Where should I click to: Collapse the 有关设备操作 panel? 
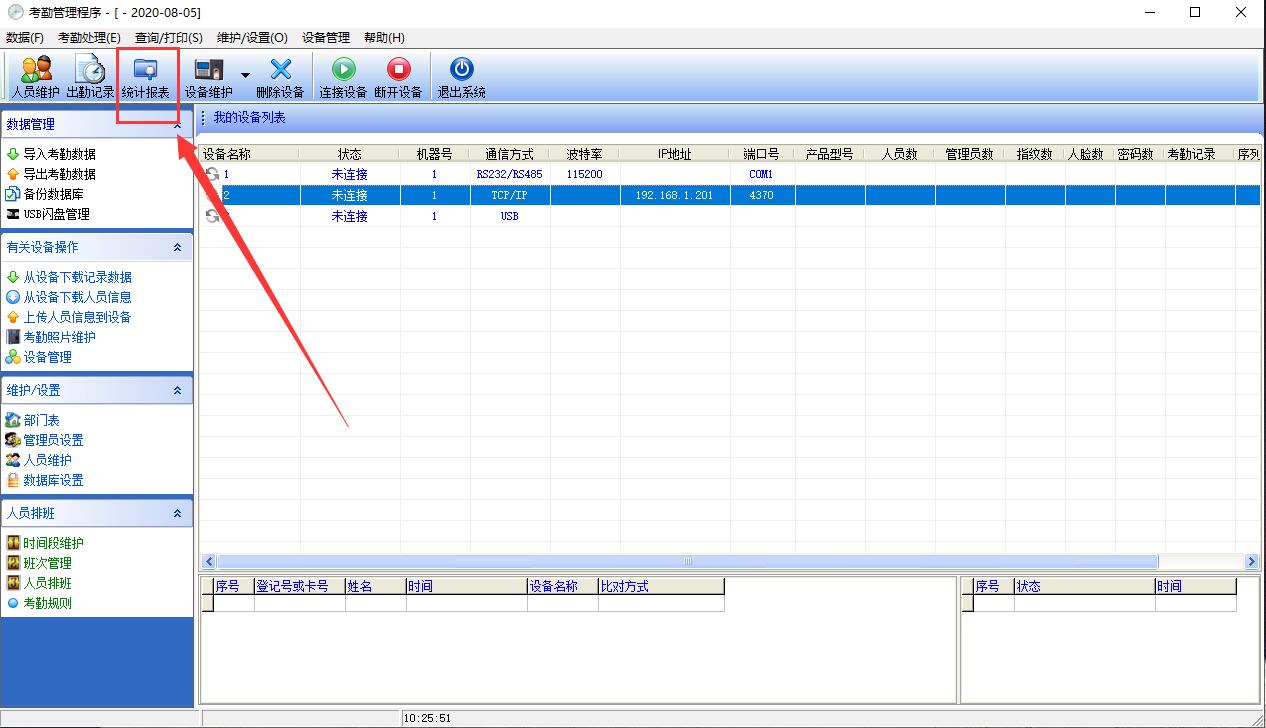[x=178, y=247]
